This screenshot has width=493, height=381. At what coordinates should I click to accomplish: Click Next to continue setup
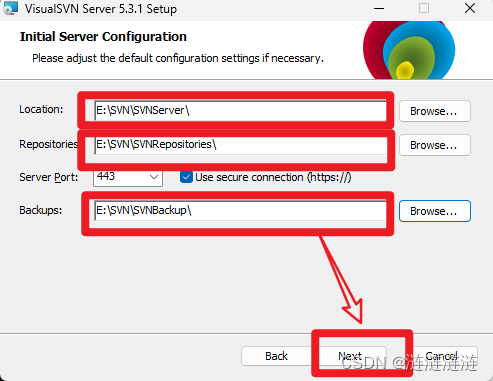(x=350, y=356)
